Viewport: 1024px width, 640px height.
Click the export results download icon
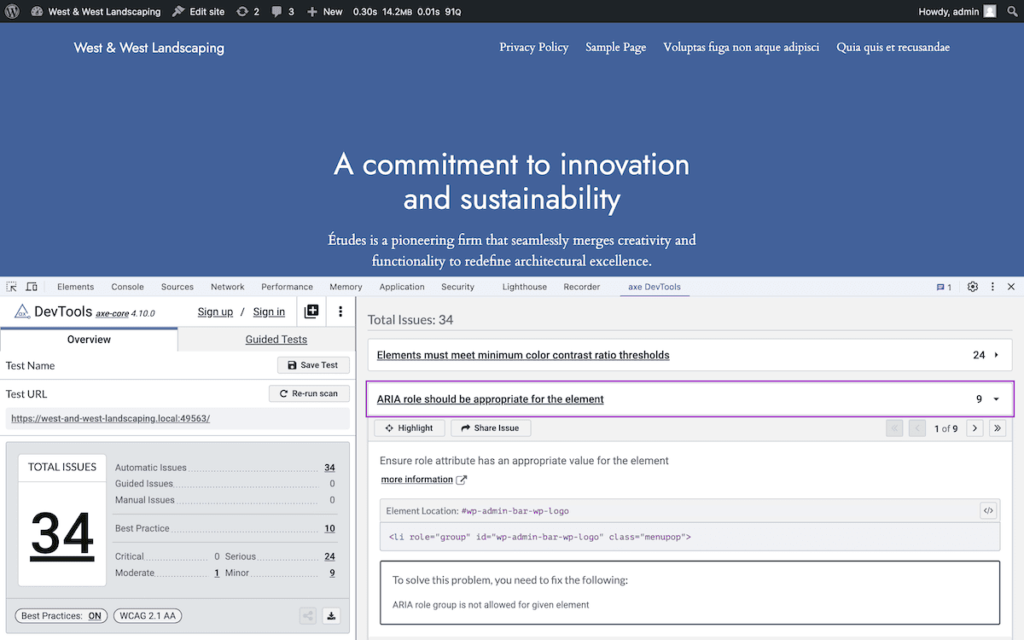click(x=332, y=616)
